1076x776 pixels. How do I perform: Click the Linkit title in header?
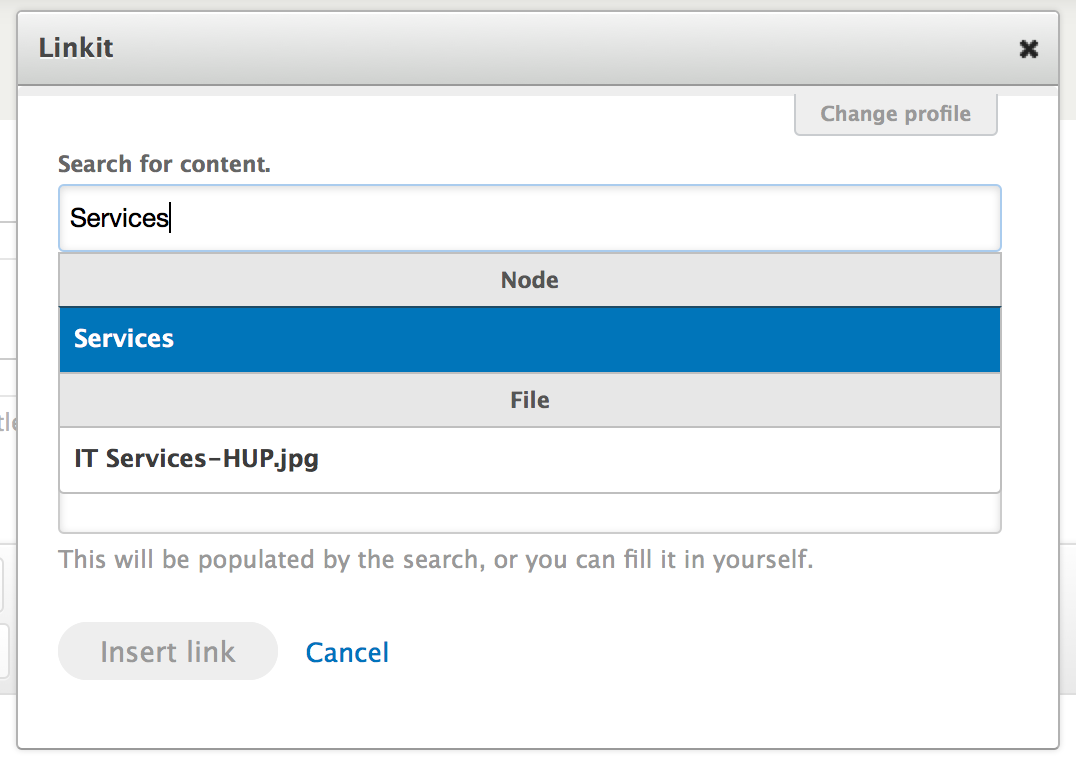76,48
